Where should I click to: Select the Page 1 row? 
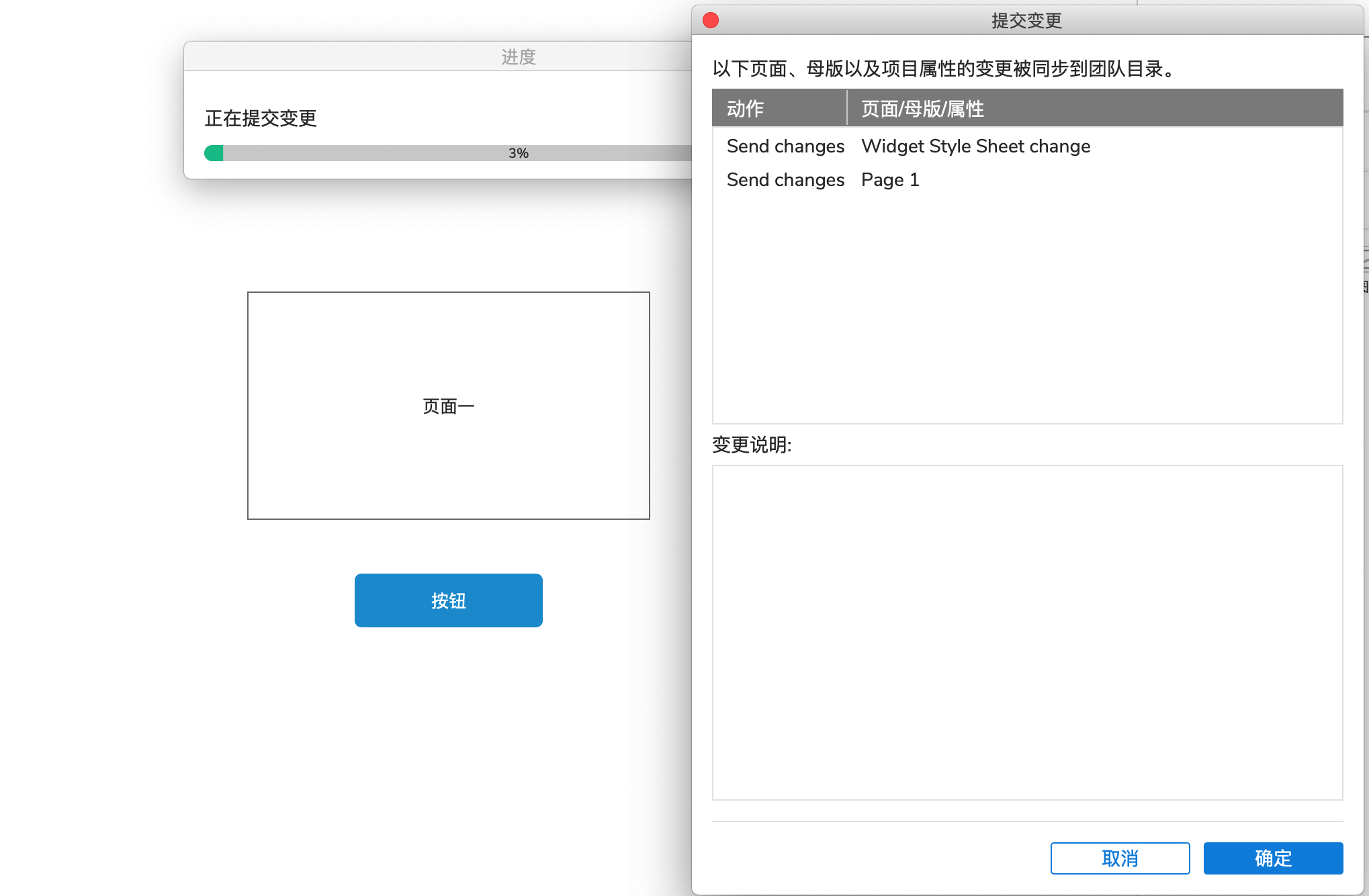[1027, 180]
